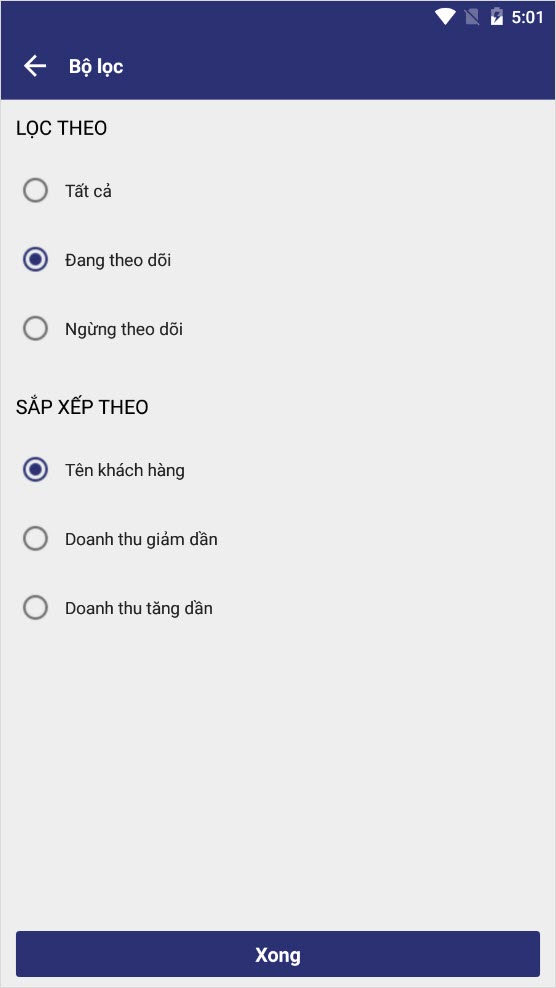Tap the battery charging status icon

(497, 17)
